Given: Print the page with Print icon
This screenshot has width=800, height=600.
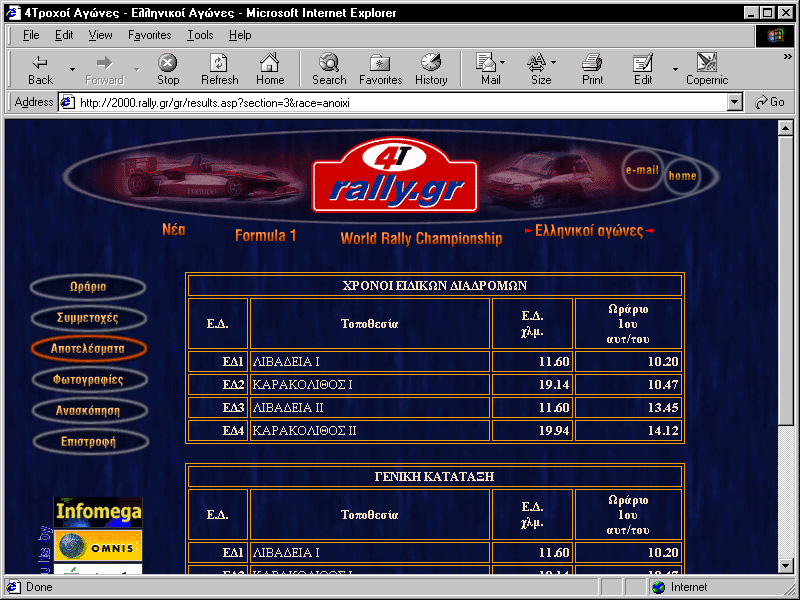Looking at the screenshot, I should coord(592,63).
